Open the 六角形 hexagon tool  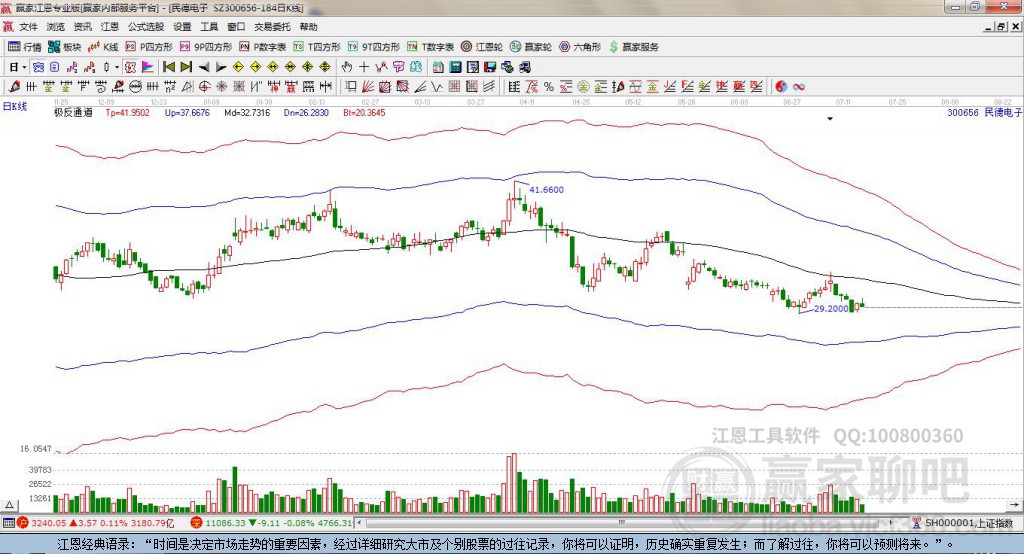(580, 47)
